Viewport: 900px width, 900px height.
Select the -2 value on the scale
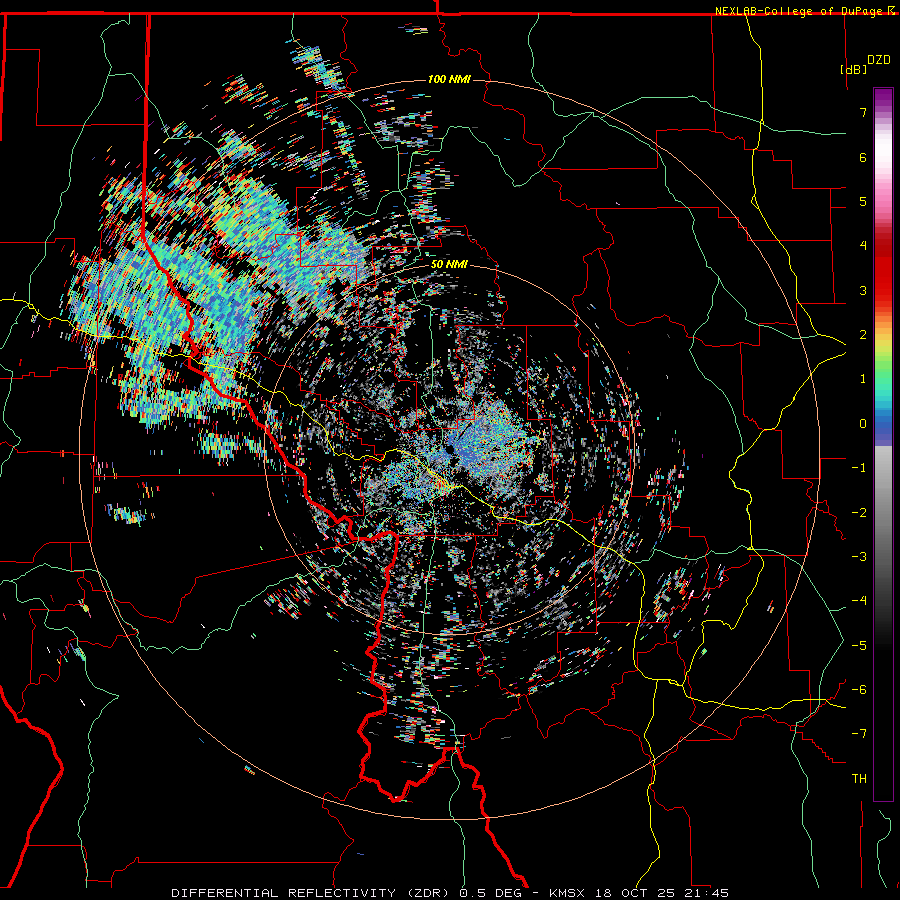click(859, 513)
